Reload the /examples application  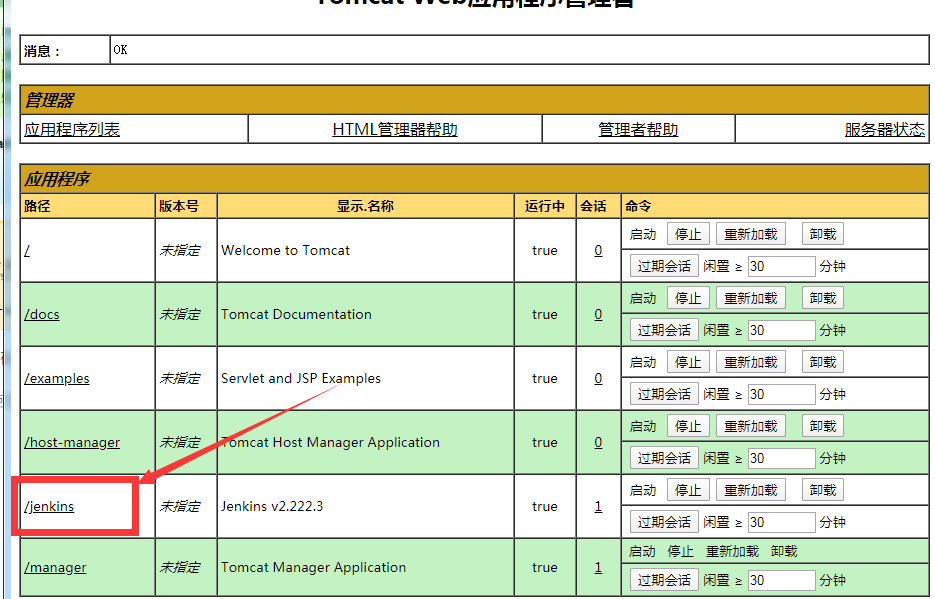click(x=751, y=362)
